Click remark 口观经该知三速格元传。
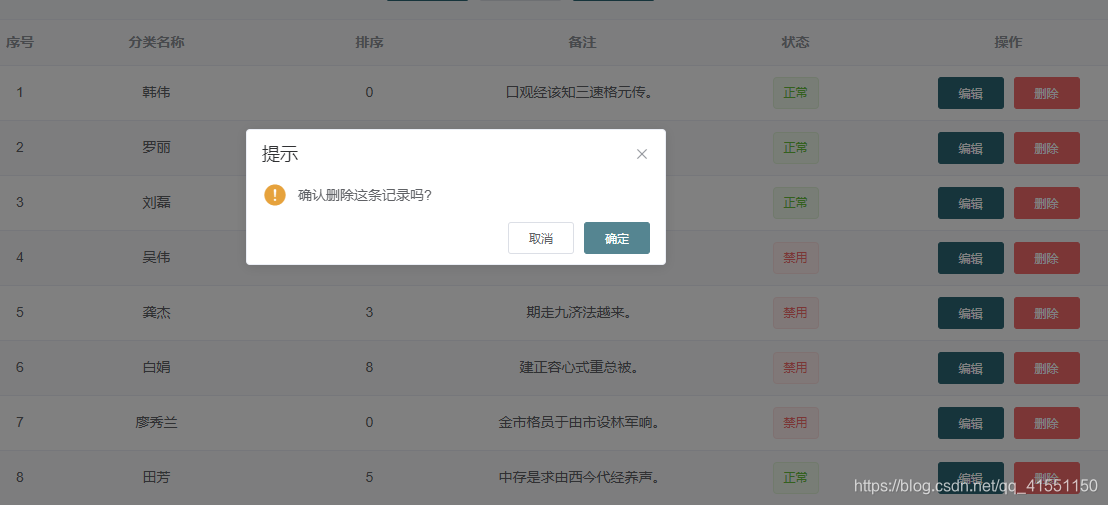This screenshot has height=505, width=1108. [579, 93]
